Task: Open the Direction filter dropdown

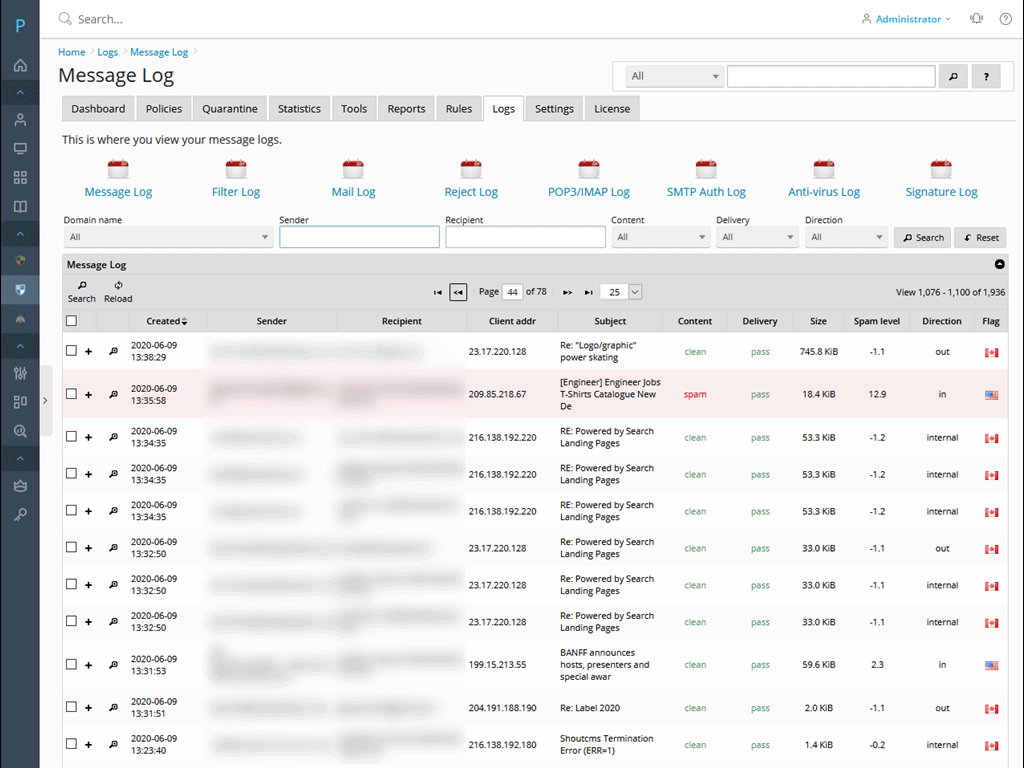Action: point(846,237)
